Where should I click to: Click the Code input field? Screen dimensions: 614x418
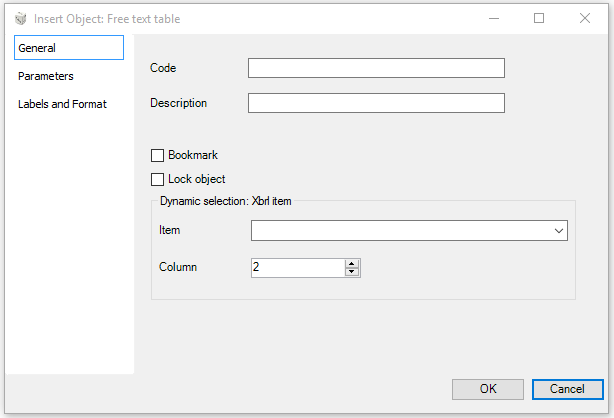coord(376,68)
